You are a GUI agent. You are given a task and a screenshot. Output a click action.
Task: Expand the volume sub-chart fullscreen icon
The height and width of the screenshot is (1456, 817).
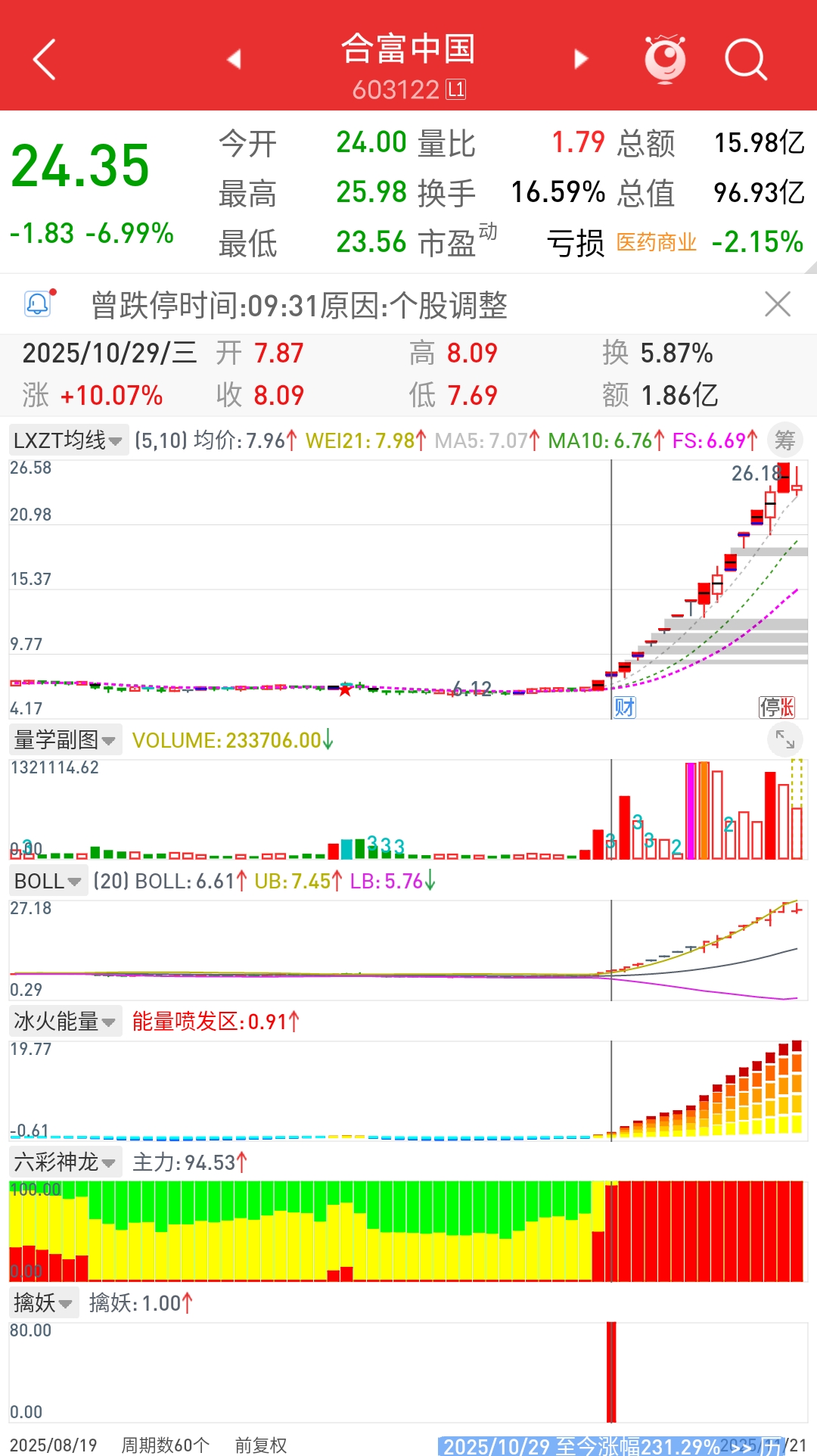pyautogui.click(x=784, y=739)
